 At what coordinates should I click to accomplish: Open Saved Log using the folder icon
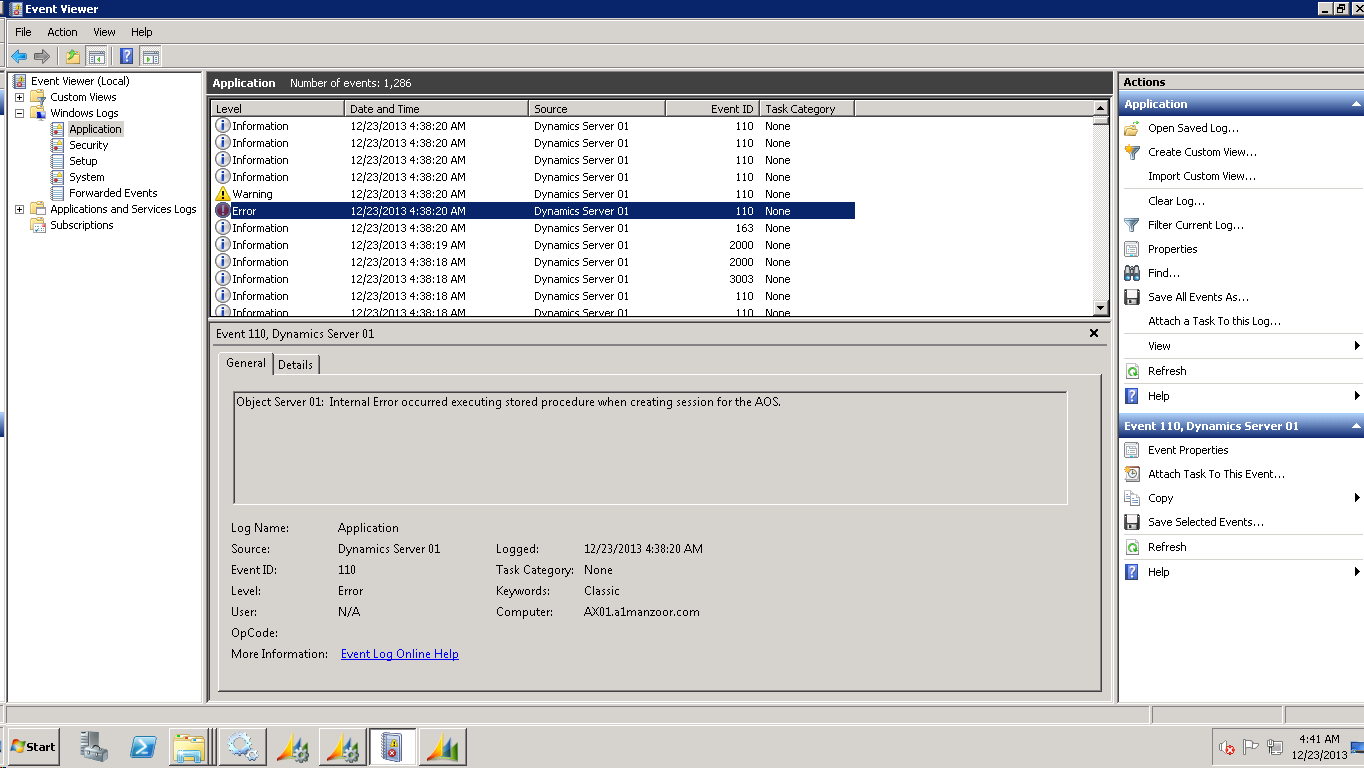click(x=1129, y=127)
